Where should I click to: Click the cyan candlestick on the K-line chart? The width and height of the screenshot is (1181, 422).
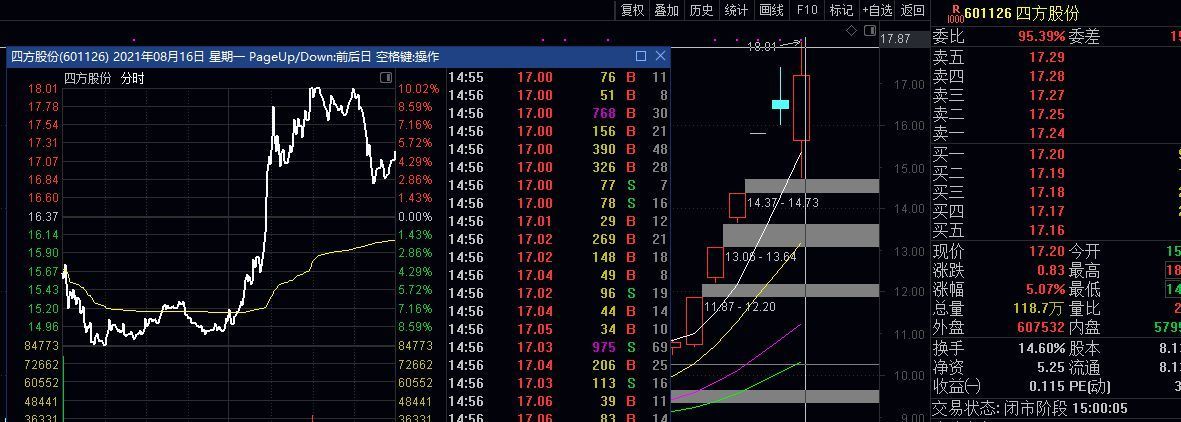pos(781,104)
